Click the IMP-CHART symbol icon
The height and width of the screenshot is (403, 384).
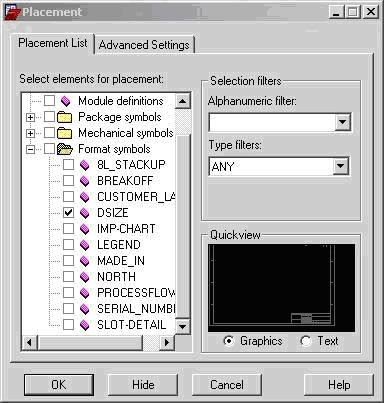click(x=85, y=229)
